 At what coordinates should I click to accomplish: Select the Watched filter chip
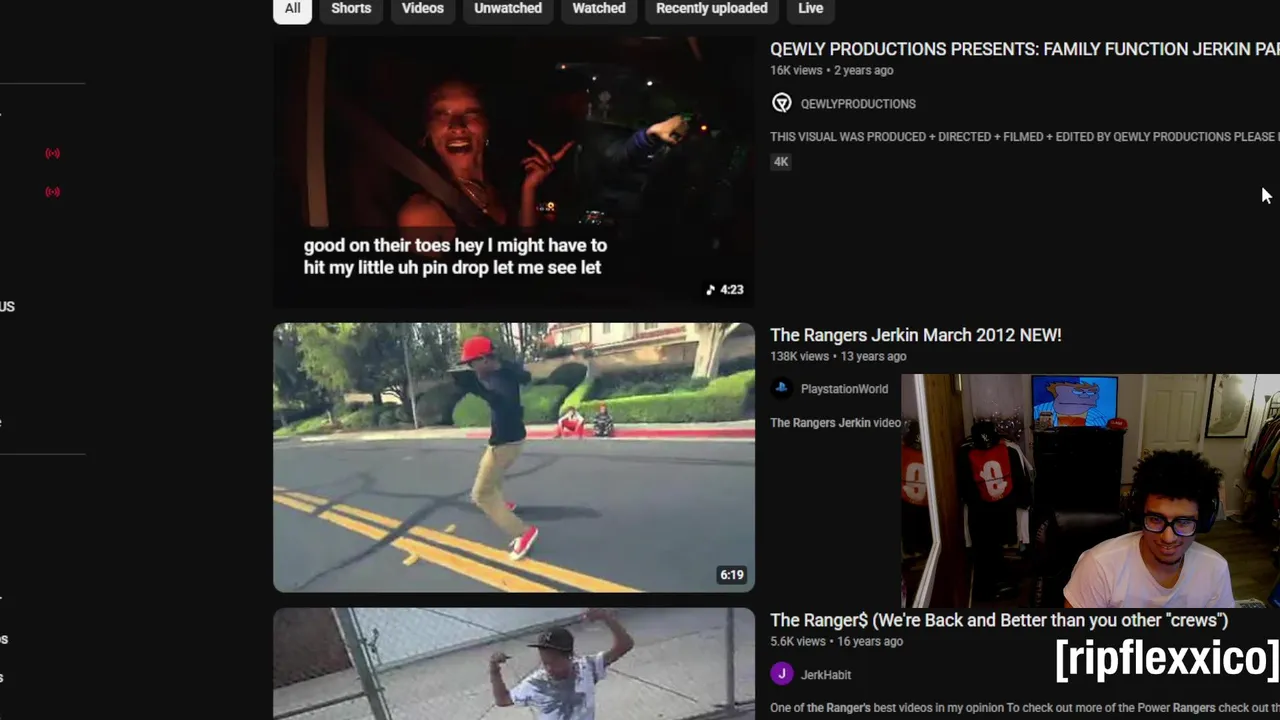[599, 9]
